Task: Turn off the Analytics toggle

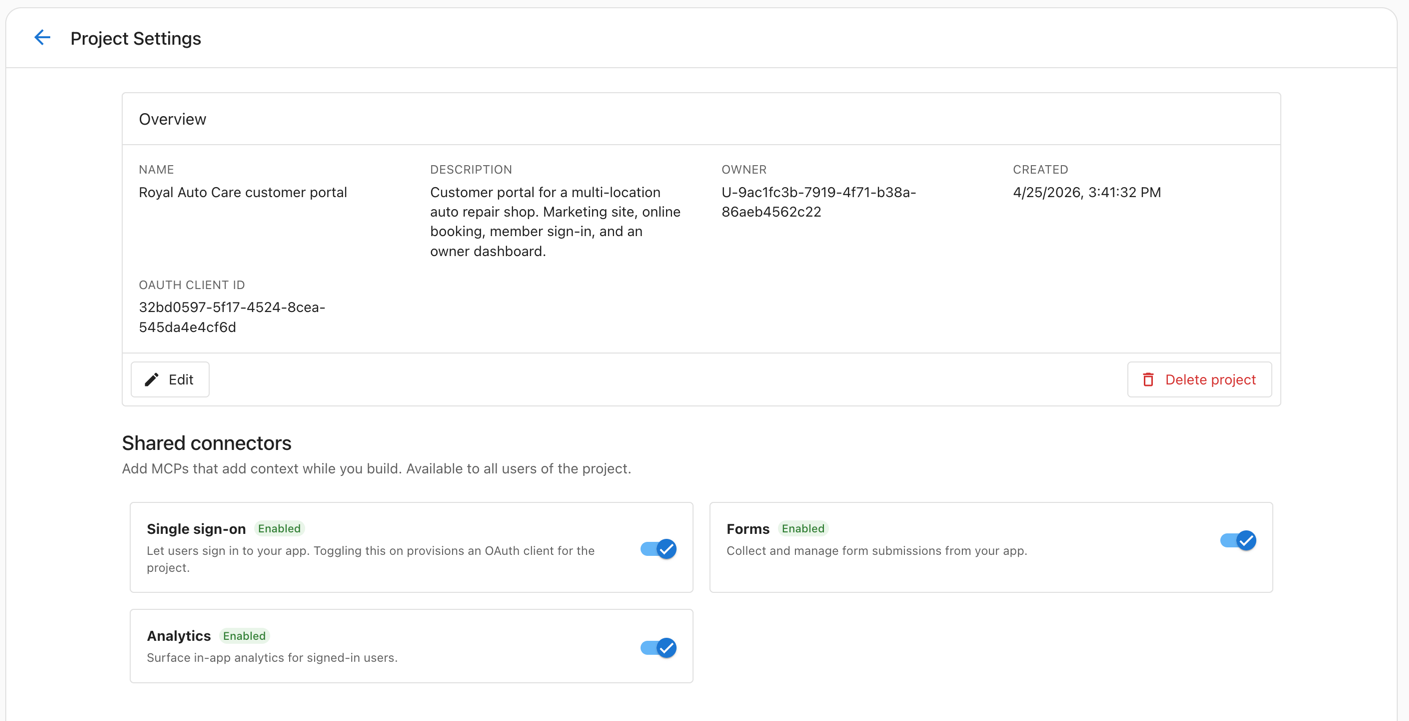Action: [658, 647]
